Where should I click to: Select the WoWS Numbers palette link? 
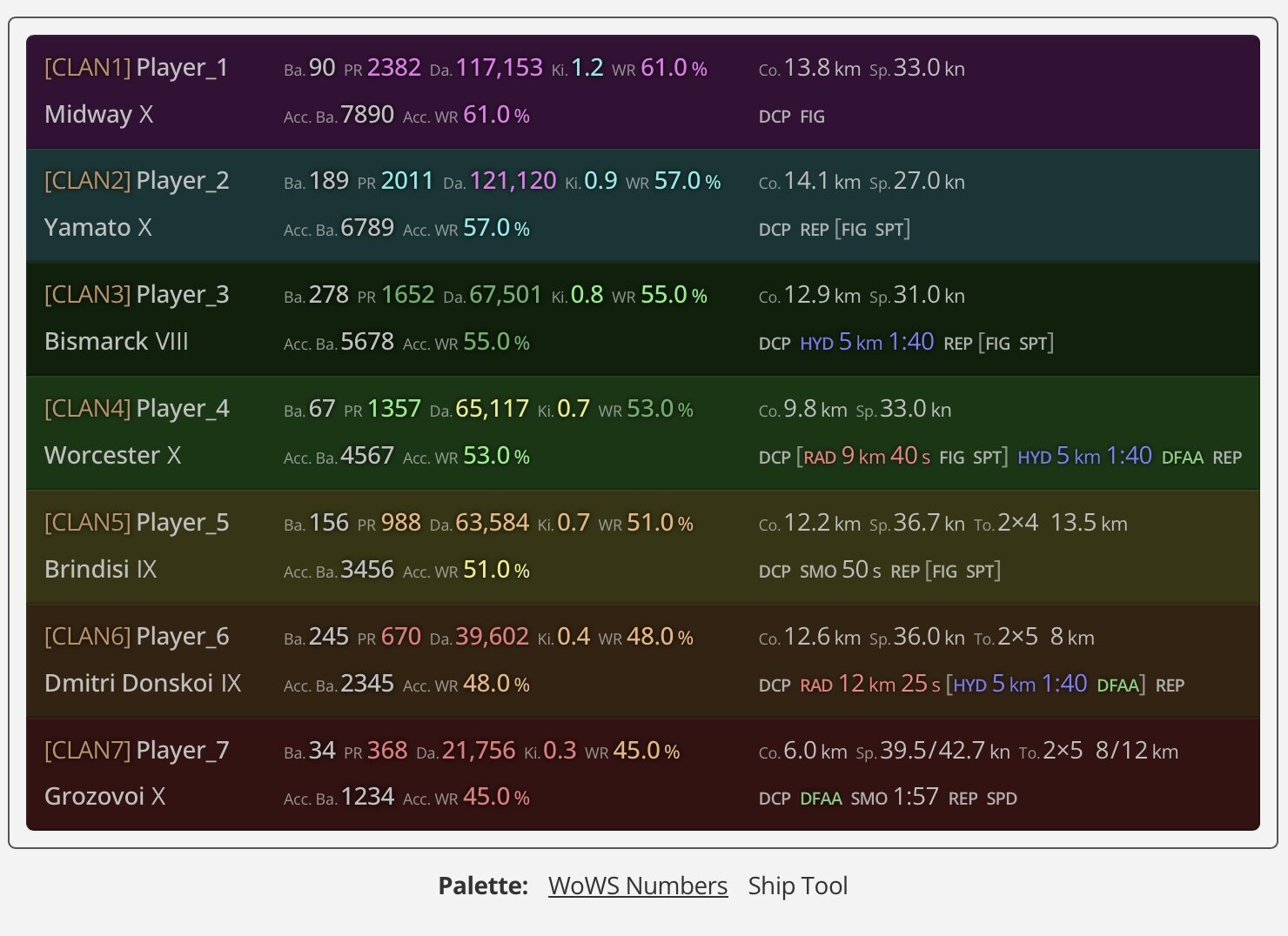638,886
